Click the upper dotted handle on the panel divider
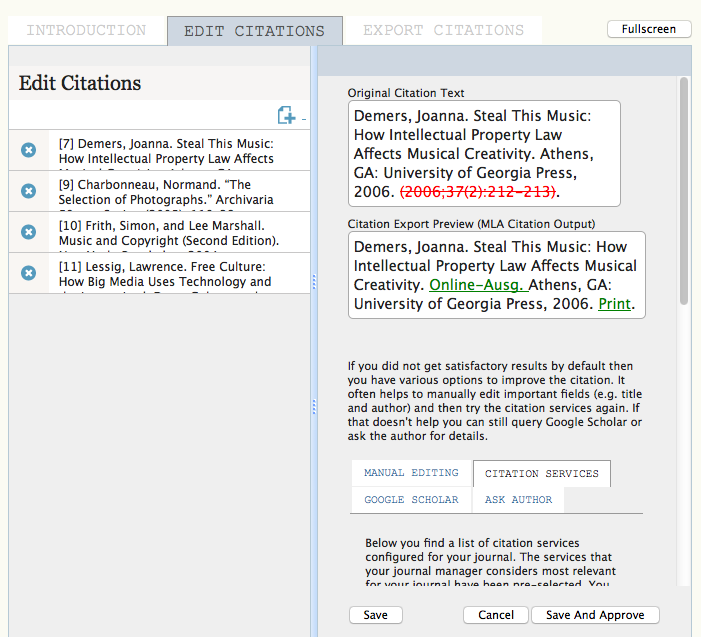Image resolution: width=701 pixels, height=637 pixels. point(314,282)
